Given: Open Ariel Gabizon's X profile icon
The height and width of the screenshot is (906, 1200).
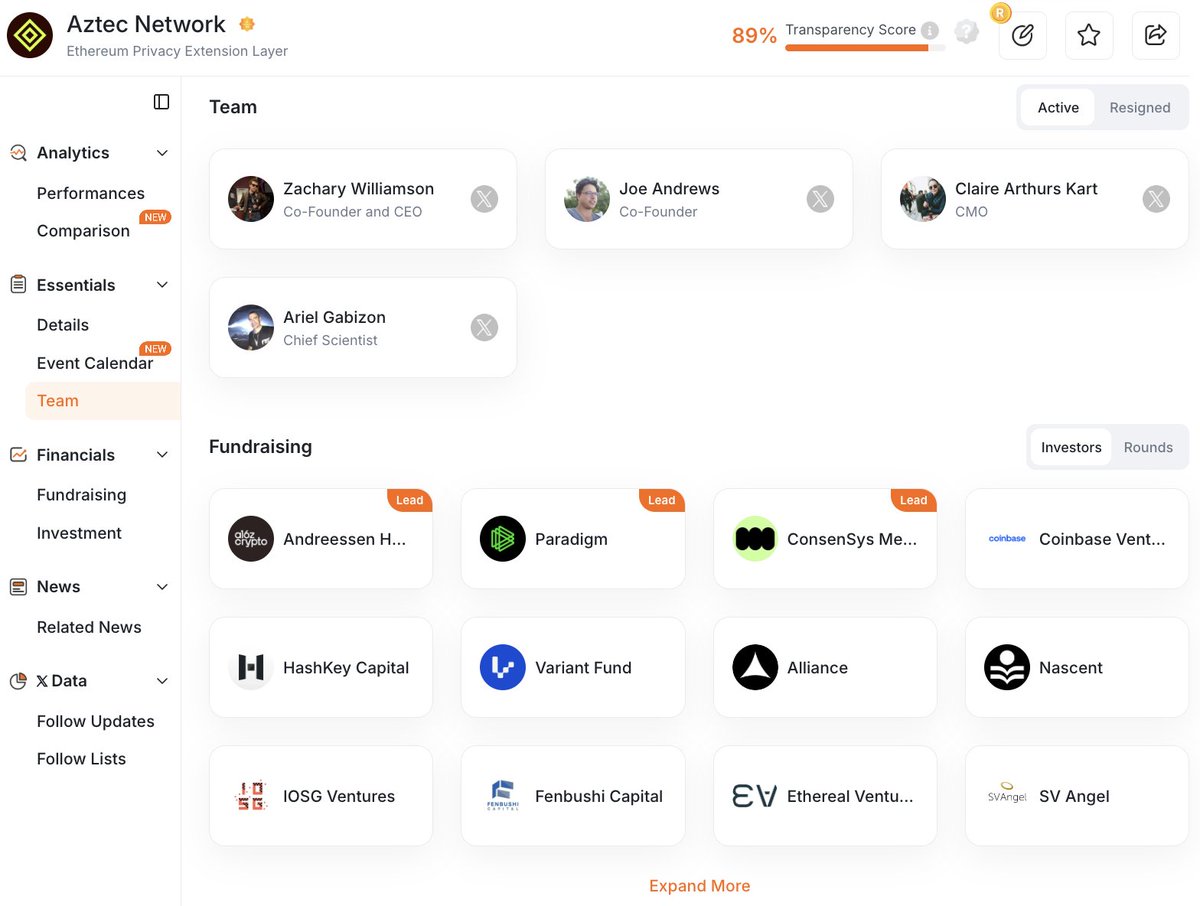Looking at the screenshot, I should [x=484, y=327].
